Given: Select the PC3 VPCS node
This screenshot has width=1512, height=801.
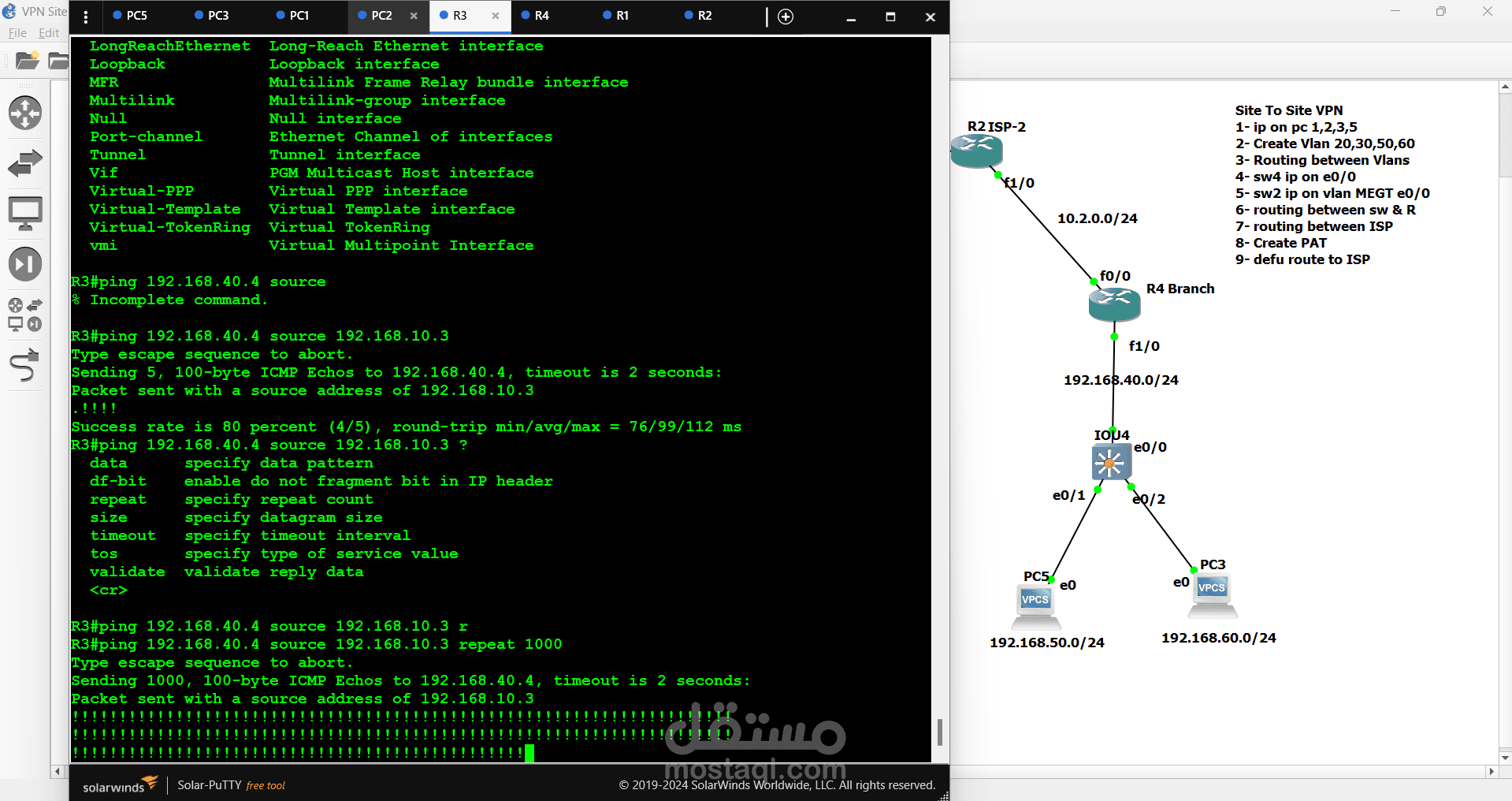Looking at the screenshot, I should [1212, 596].
